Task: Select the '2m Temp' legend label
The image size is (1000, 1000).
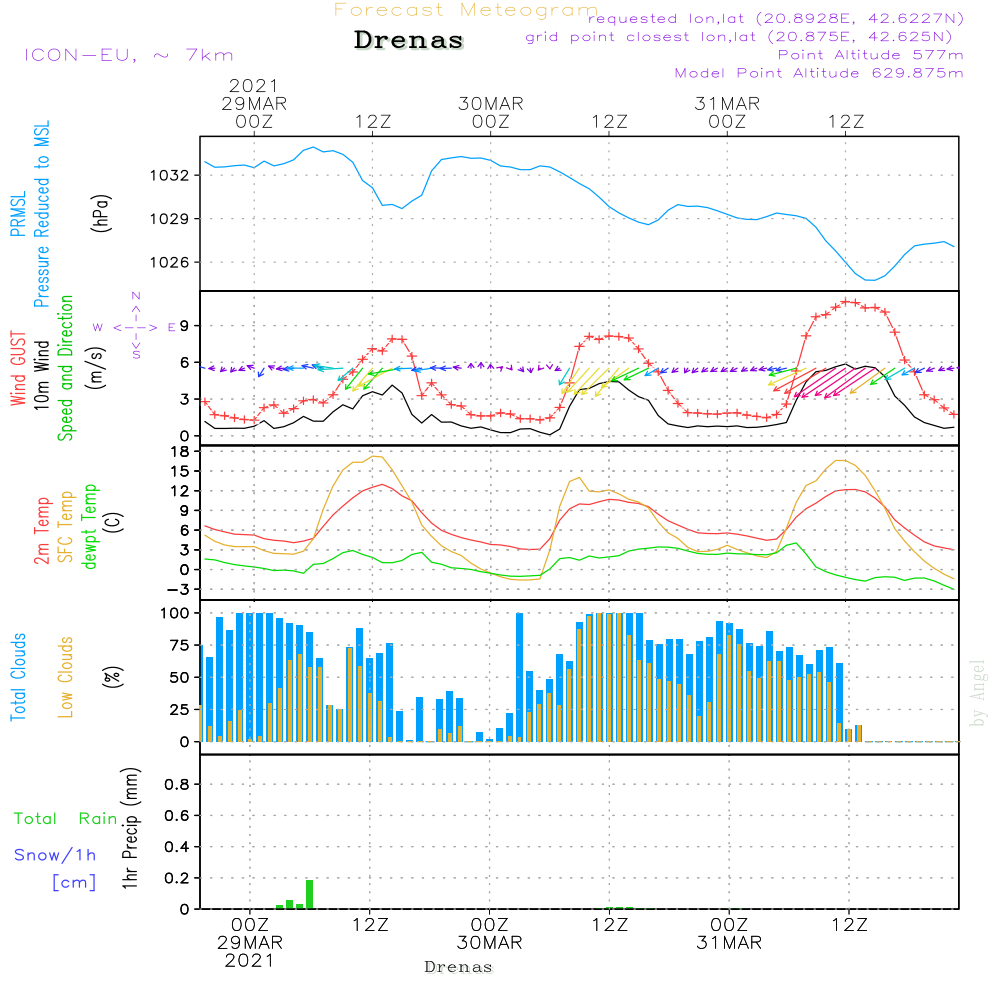Action: (42, 529)
